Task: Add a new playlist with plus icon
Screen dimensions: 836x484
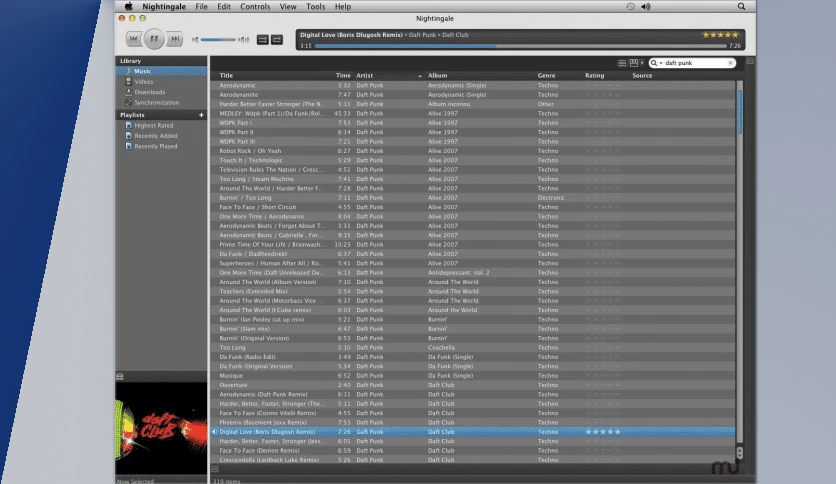Action: point(201,115)
